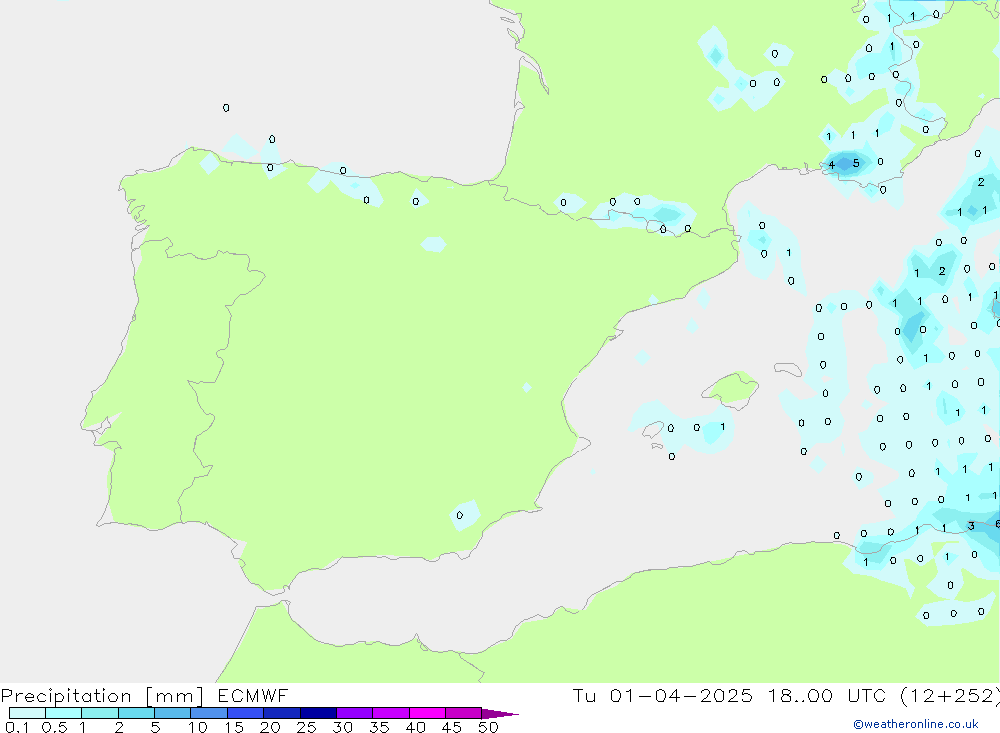The width and height of the screenshot is (1000, 733).
Task: Click the legend label 20
Action: tap(270, 727)
